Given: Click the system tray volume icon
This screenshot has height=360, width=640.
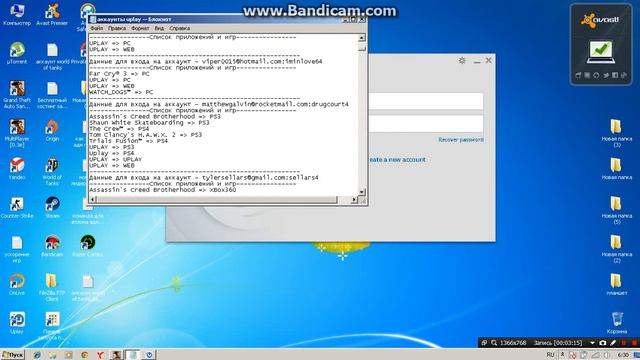Looking at the screenshot, I should click(607, 355).
